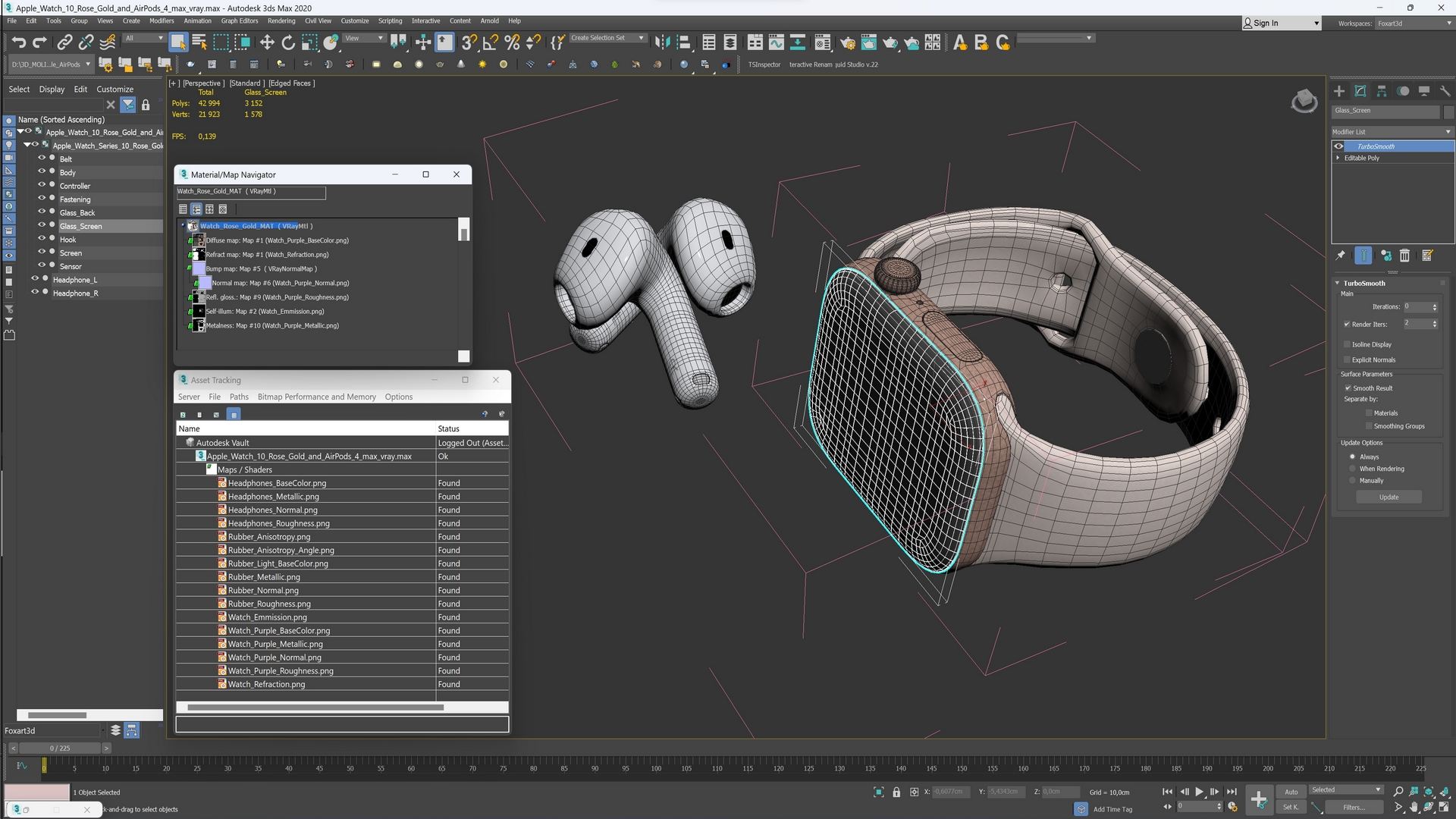Open the Rendered Frame Window icon
The height and width of the screenshot is (819, 1456).
point(868,42)
